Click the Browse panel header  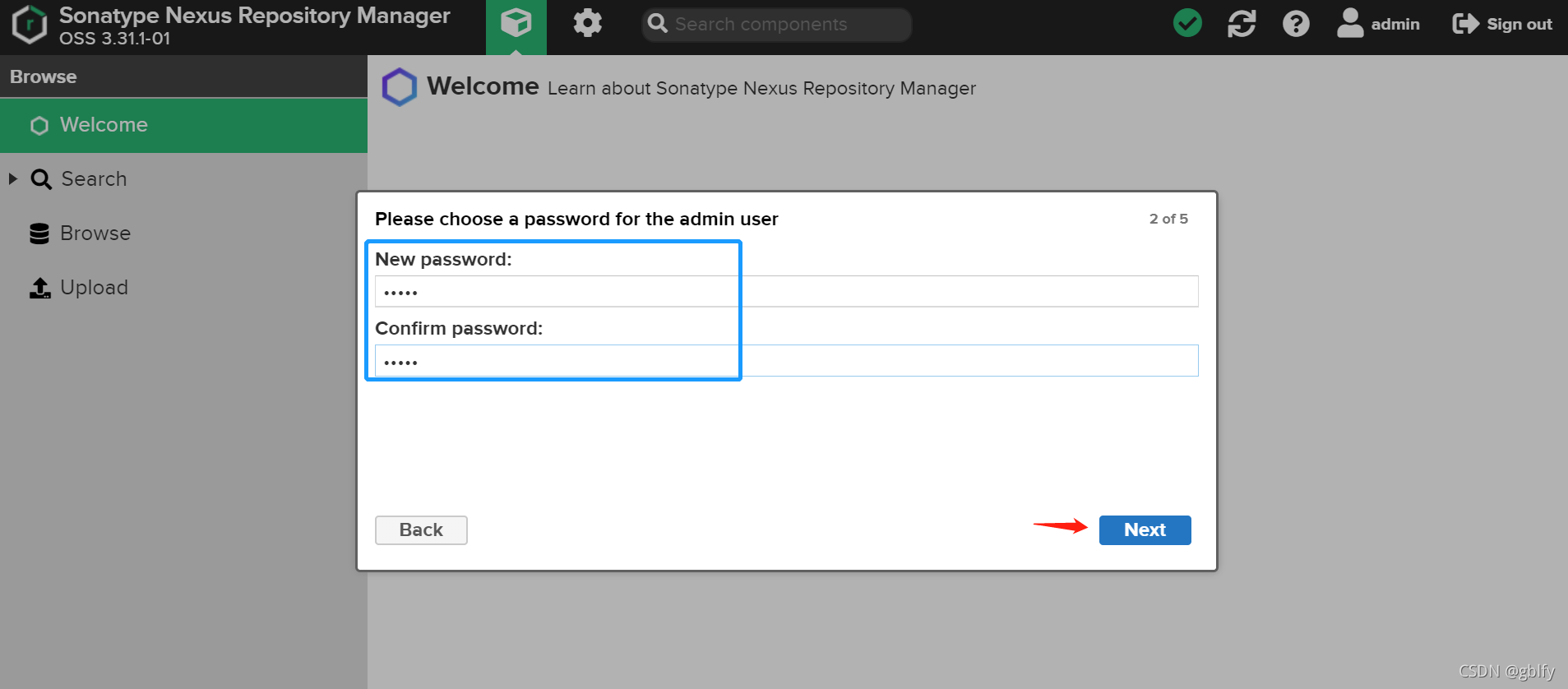pyautogui.click(x=183, y=76)
